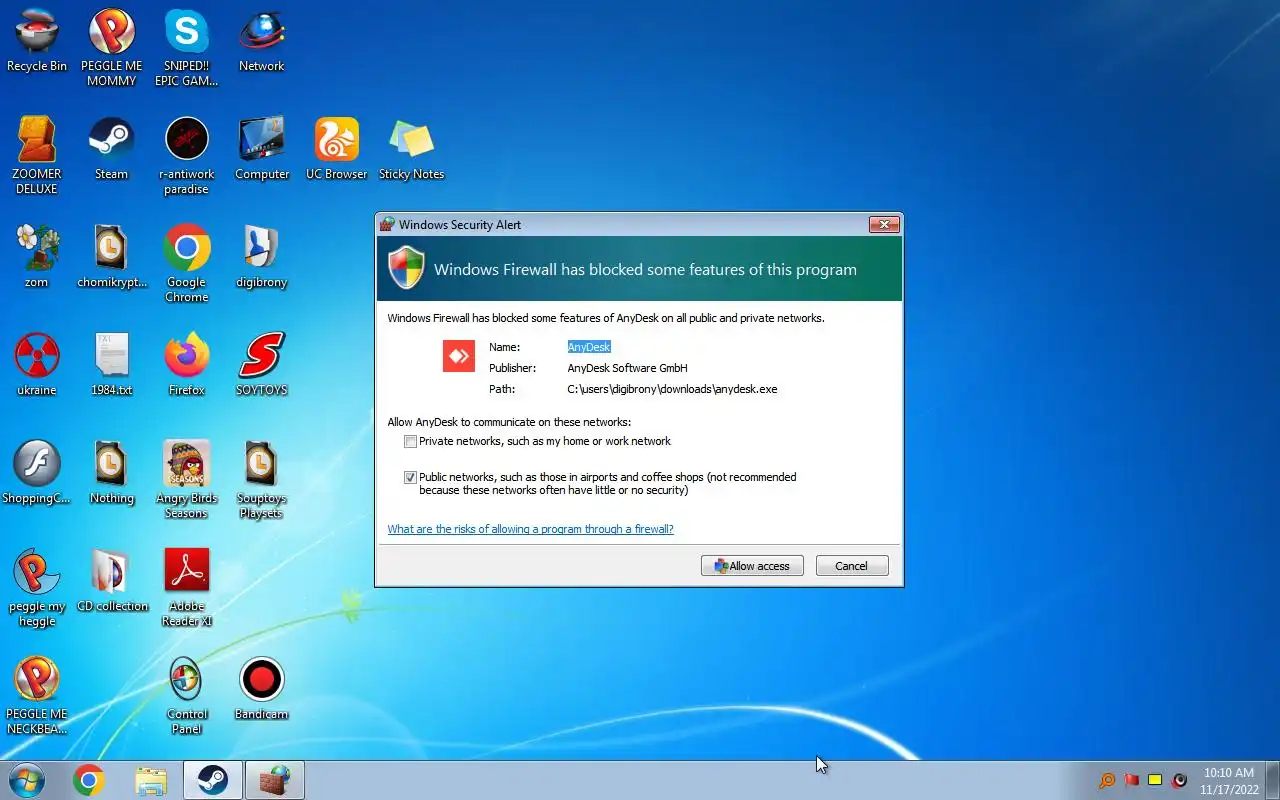Open firewall risks help link

click(x=531, y=529)
